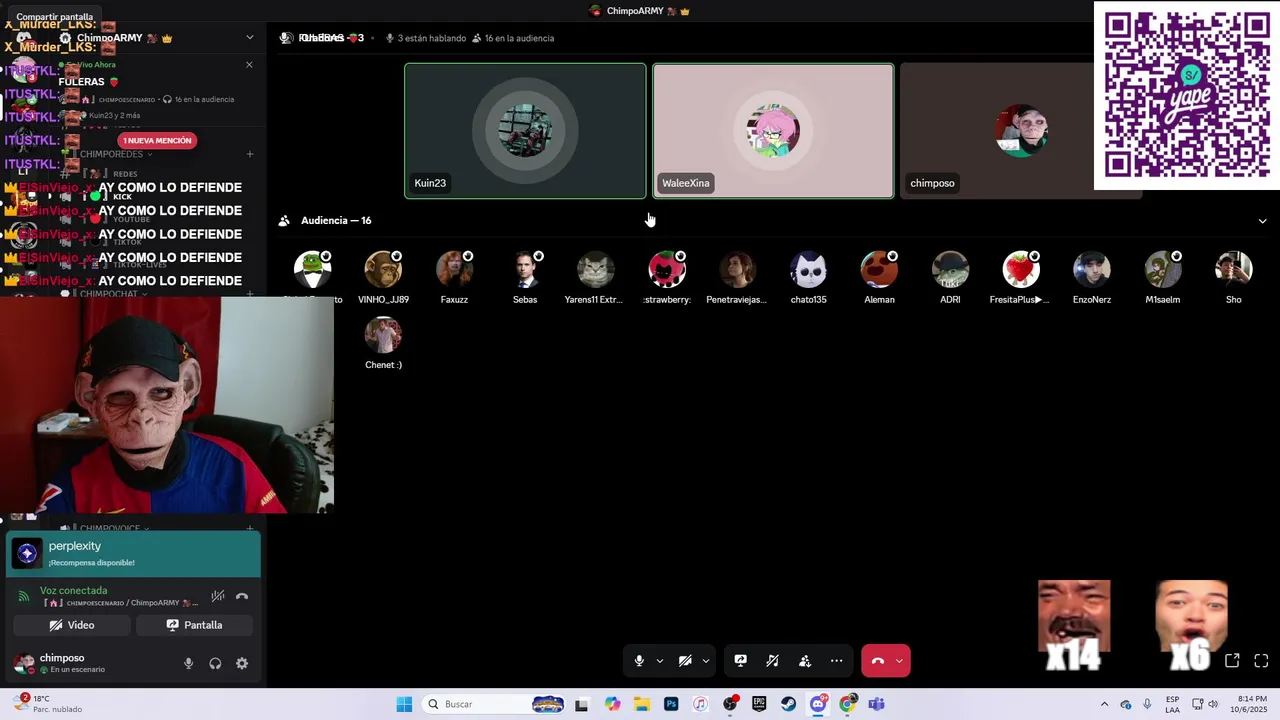This screenshot has height=720, width=1280.
Task: Collapse the CHIMPOREDES channel category
Action: click(x=115, y=154)
